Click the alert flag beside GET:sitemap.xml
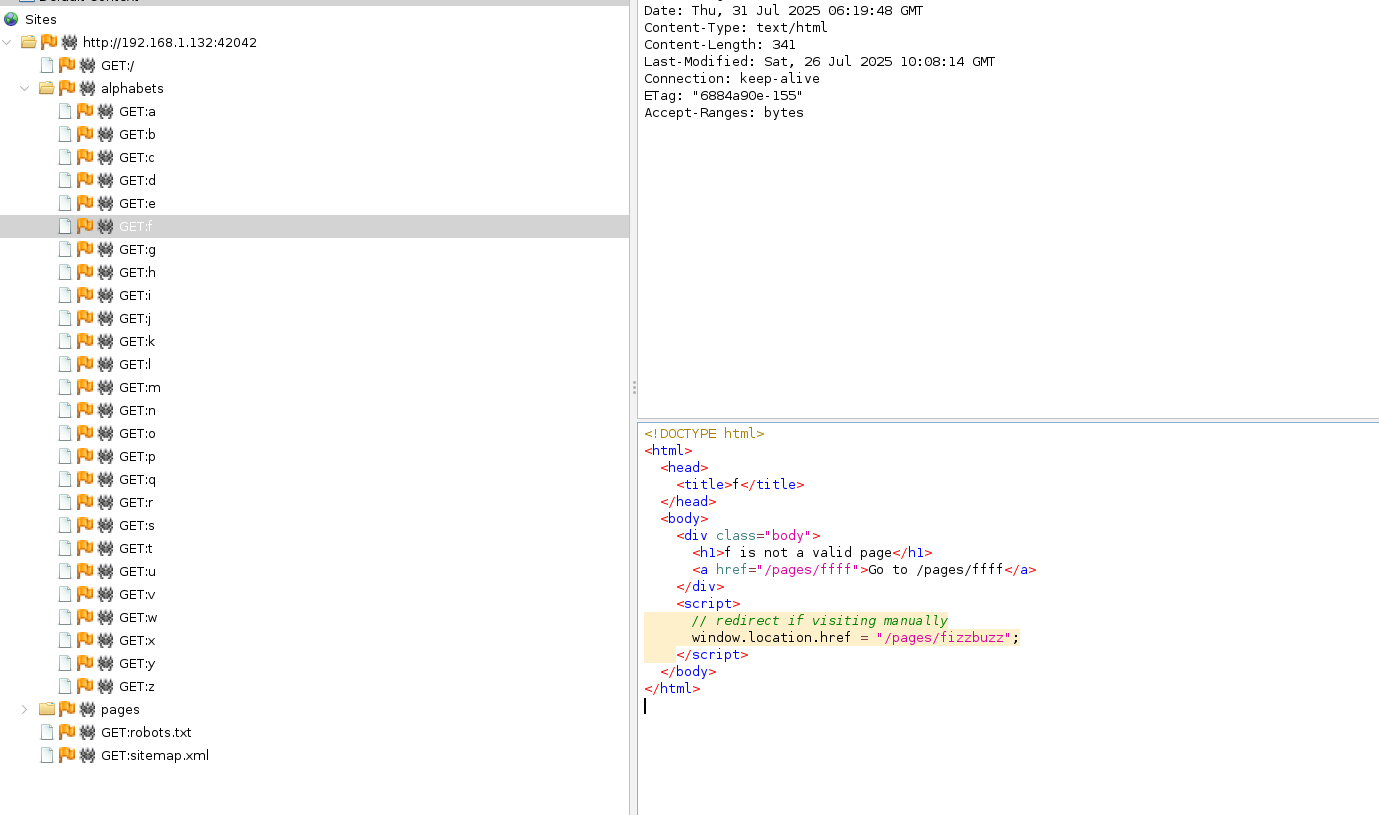 pyautogui.click(x=67, y=755)
